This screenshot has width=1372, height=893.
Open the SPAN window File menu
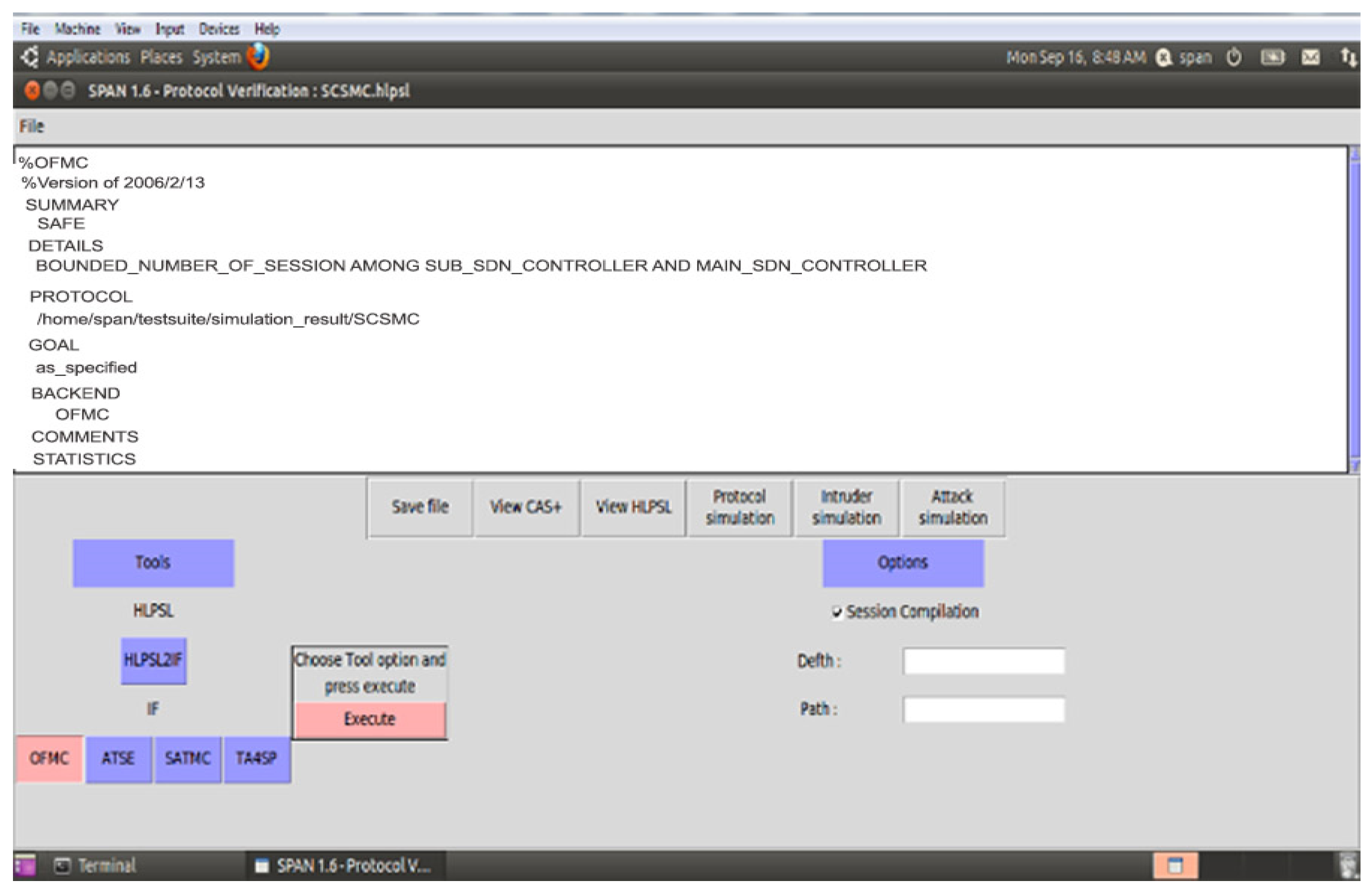point(31,126)
